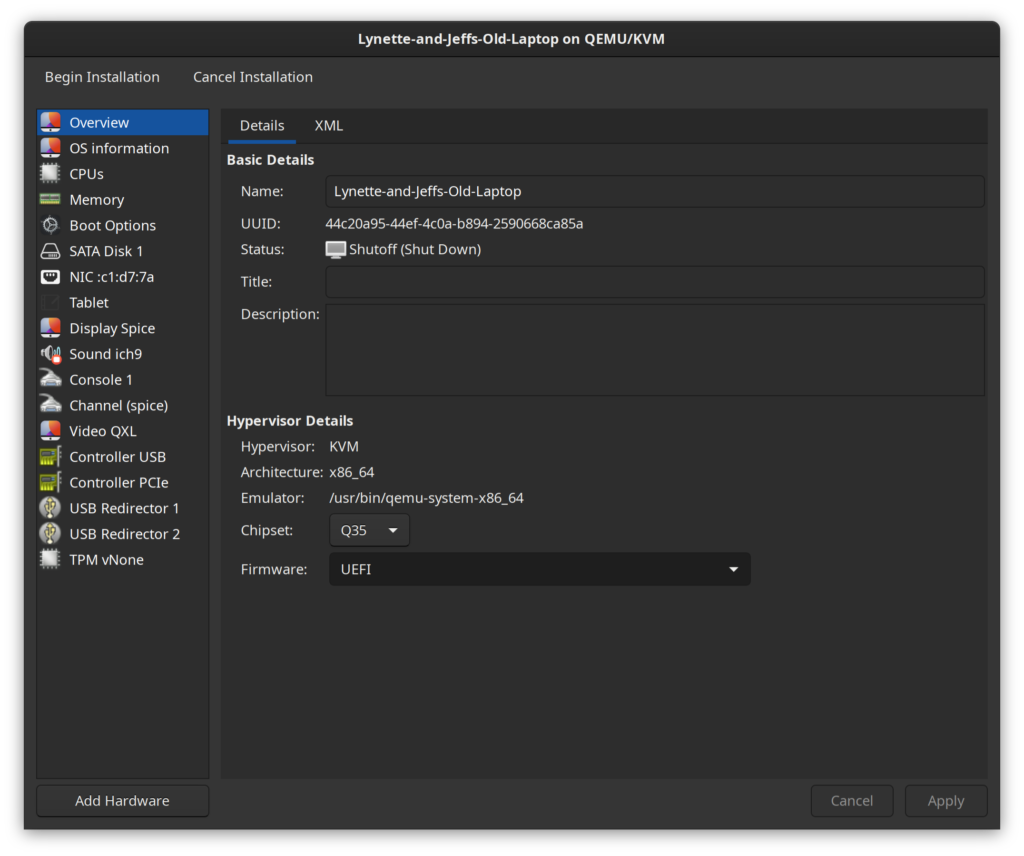Image resolution: width=1024 pixels, height=856 pixels.
Task: Click into the Title text field
Action: point(654,282)
